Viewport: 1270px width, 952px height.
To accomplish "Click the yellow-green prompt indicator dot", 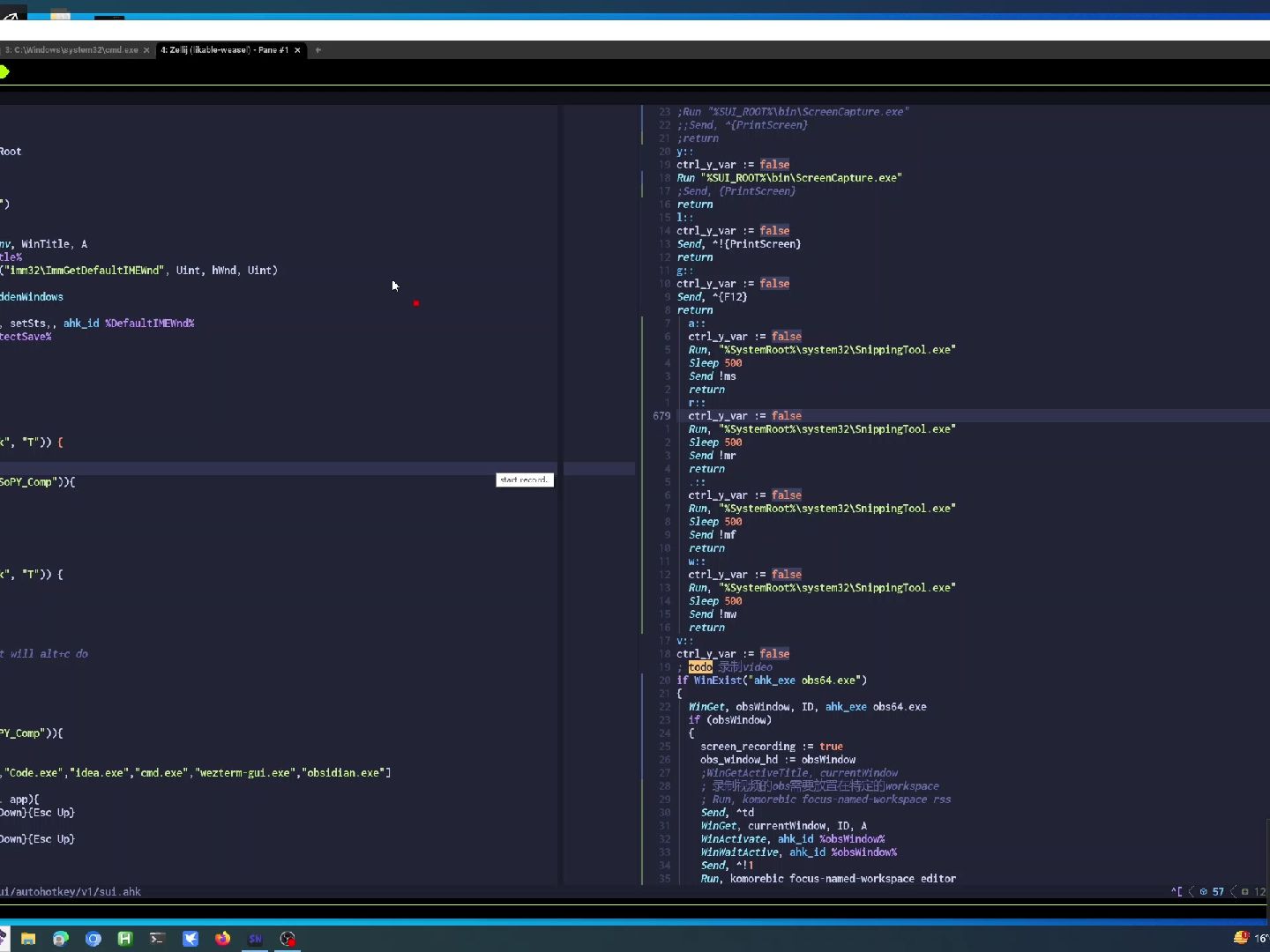I will [x=4, y=72].
